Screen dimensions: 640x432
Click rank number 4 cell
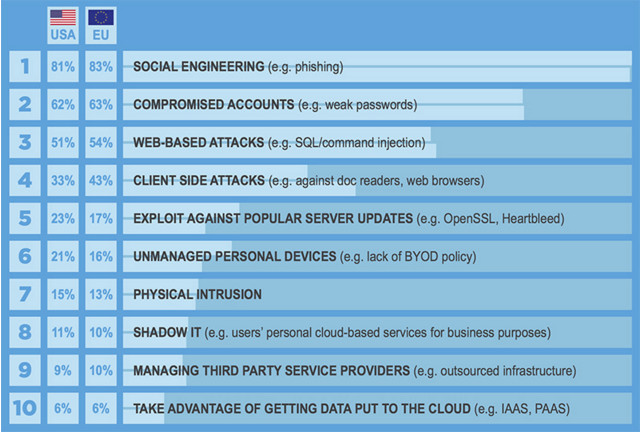pyautogui.click(x=25, y=180)
